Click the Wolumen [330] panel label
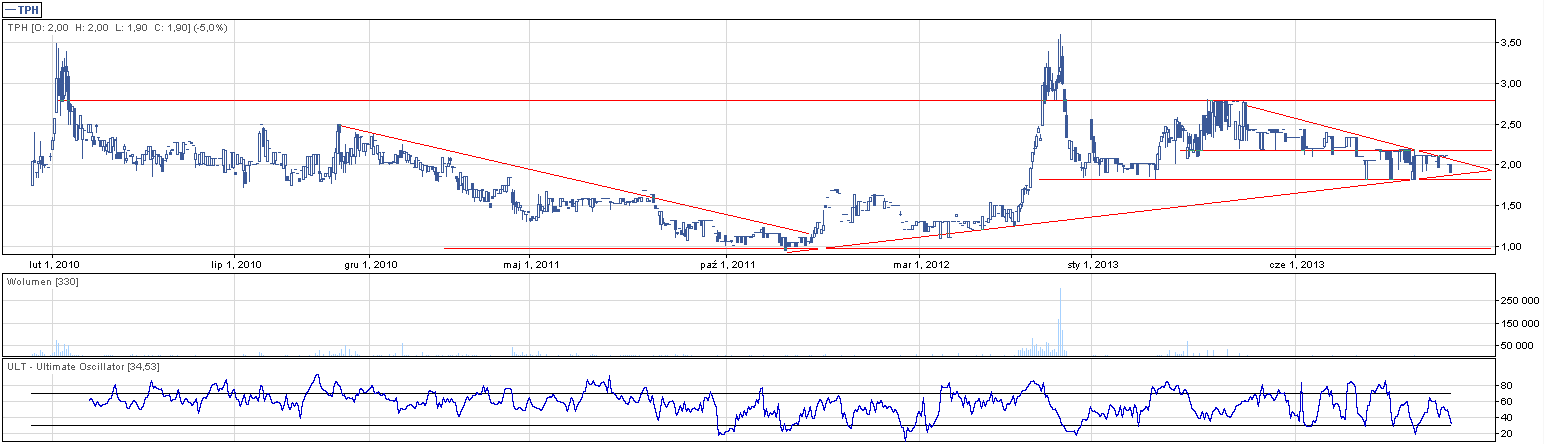Image resolution: width=1544 pixels, height=444 pixels. [43, 283]
